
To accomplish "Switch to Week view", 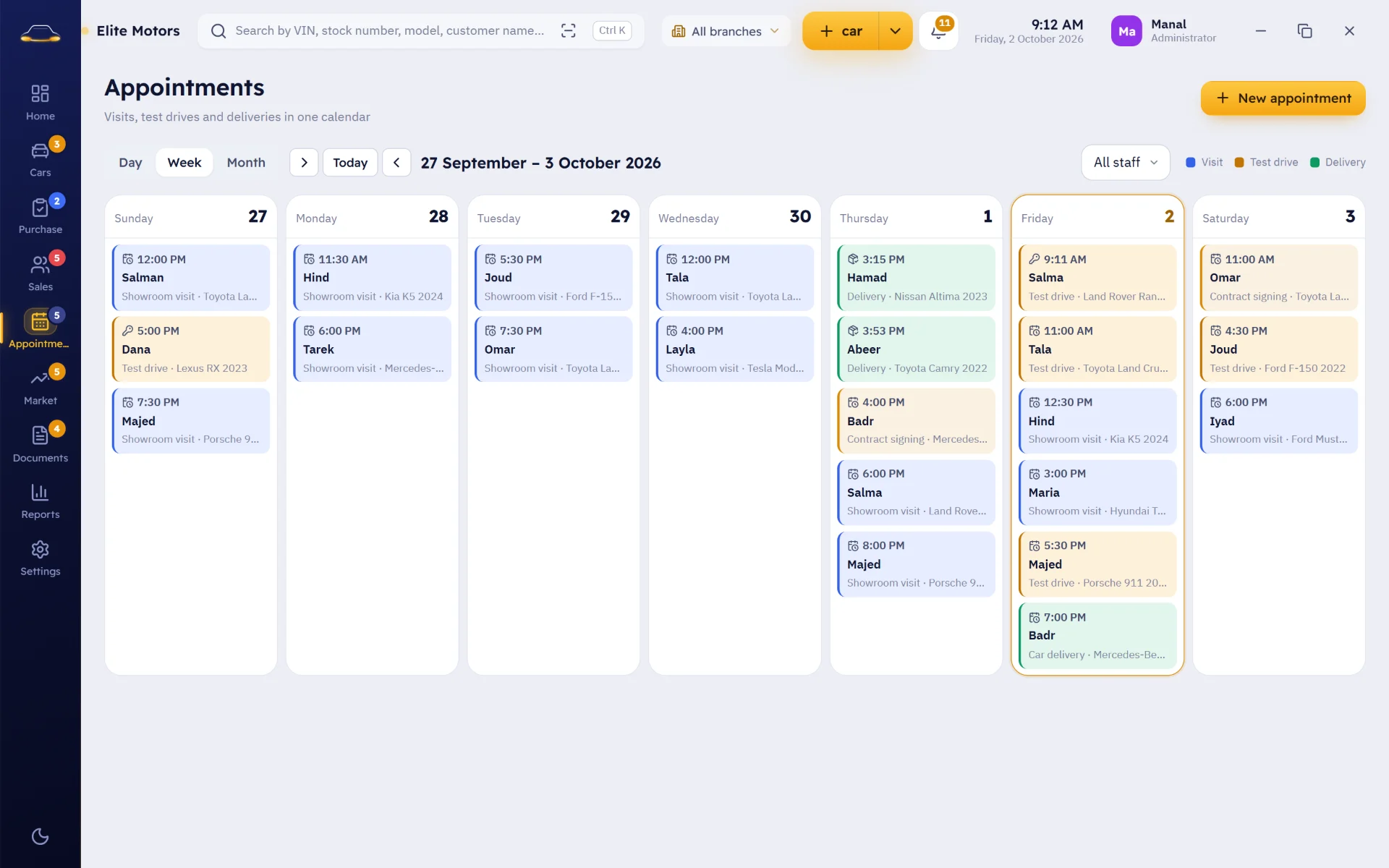I will (184, 163).
